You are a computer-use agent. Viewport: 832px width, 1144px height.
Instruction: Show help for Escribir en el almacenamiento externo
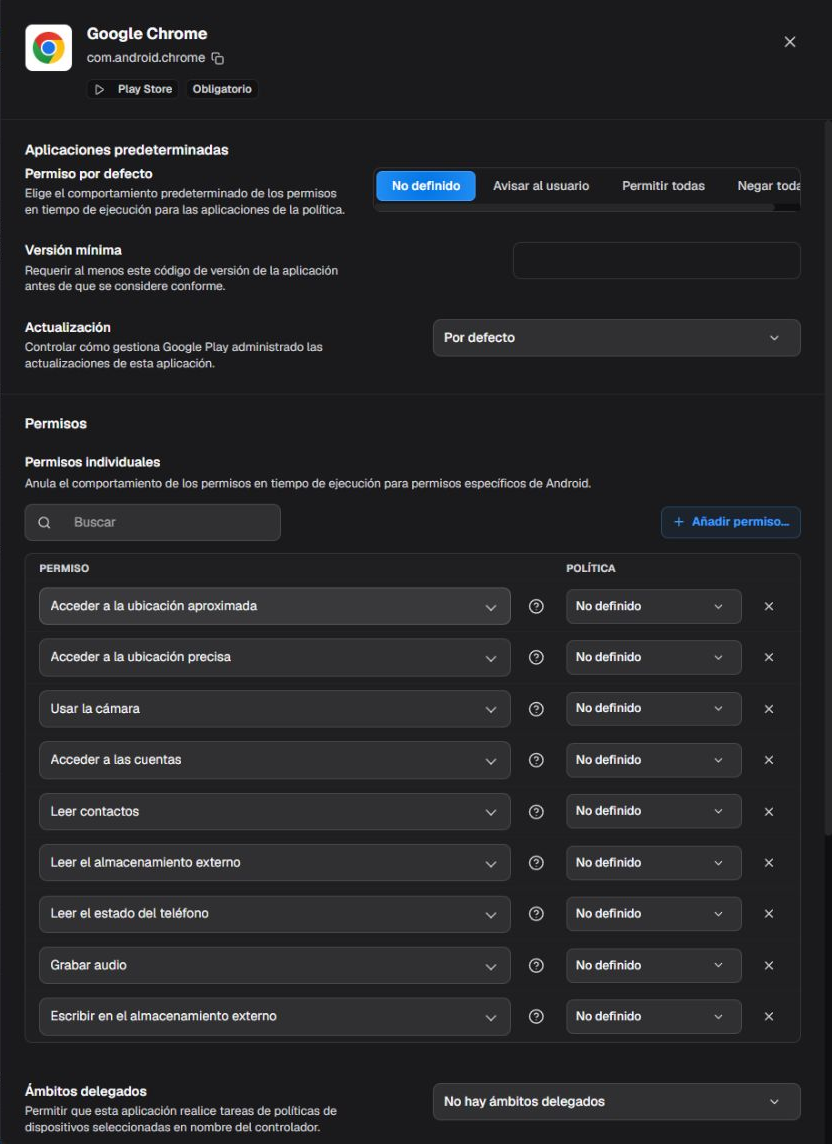pos(536,1016)
